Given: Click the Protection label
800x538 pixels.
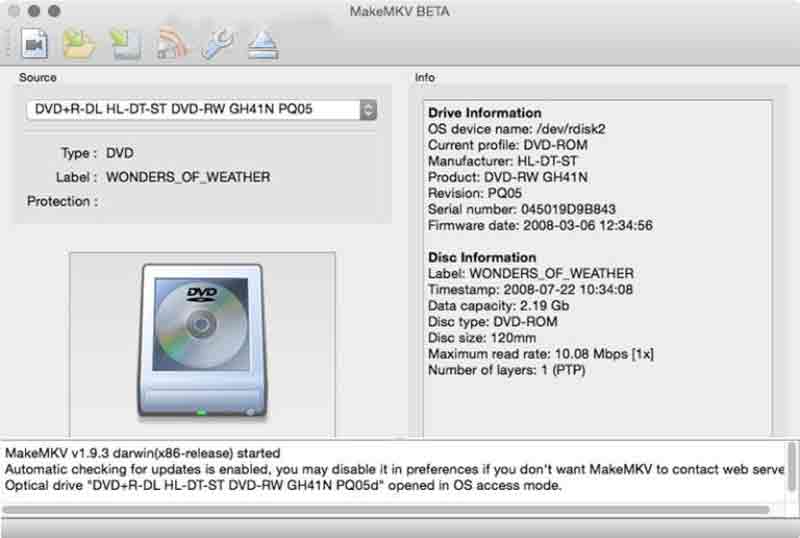Looking at the screenshot, I should point(63,202).
